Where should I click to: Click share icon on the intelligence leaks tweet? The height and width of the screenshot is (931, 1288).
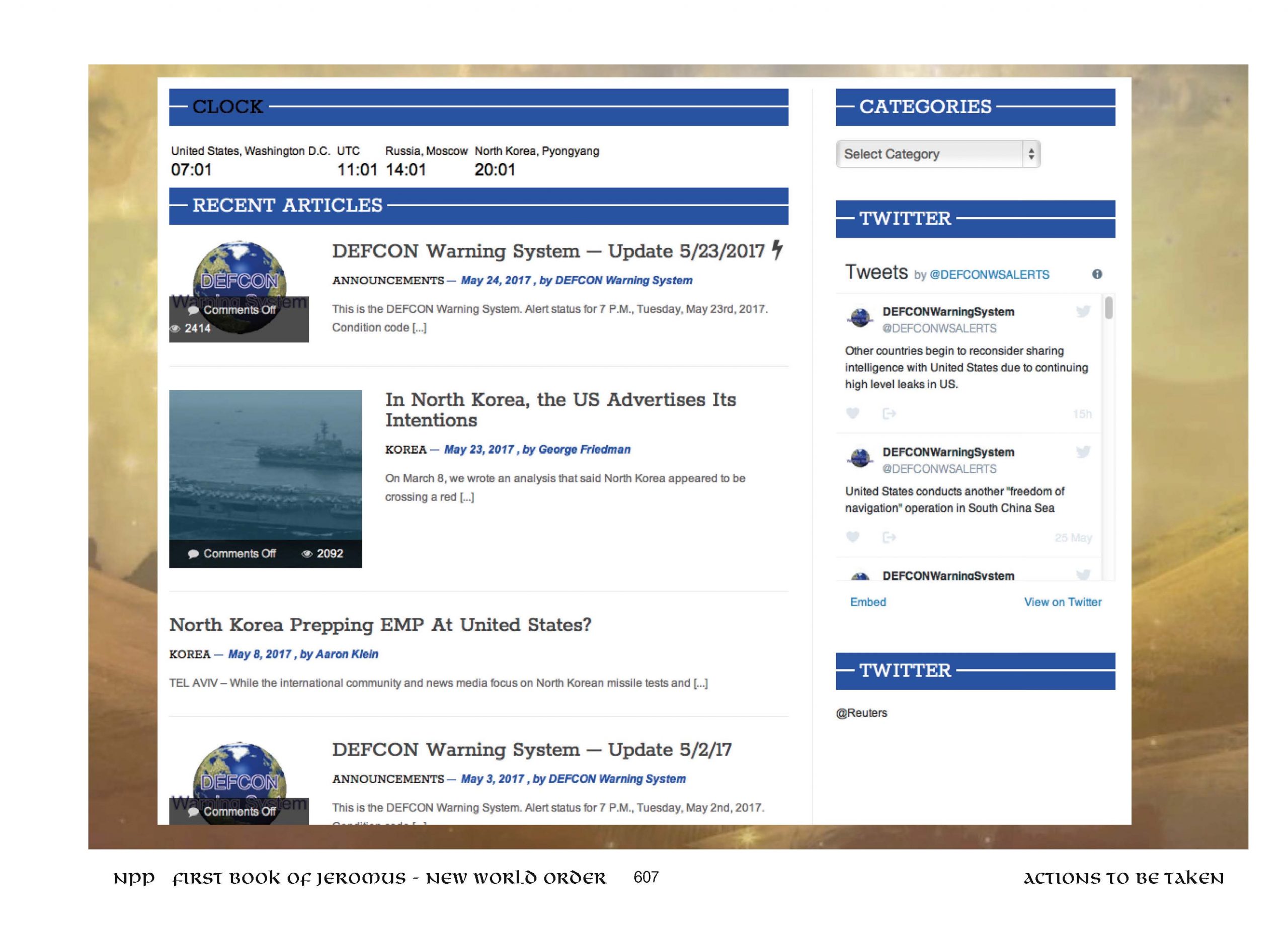click(889, 413)
